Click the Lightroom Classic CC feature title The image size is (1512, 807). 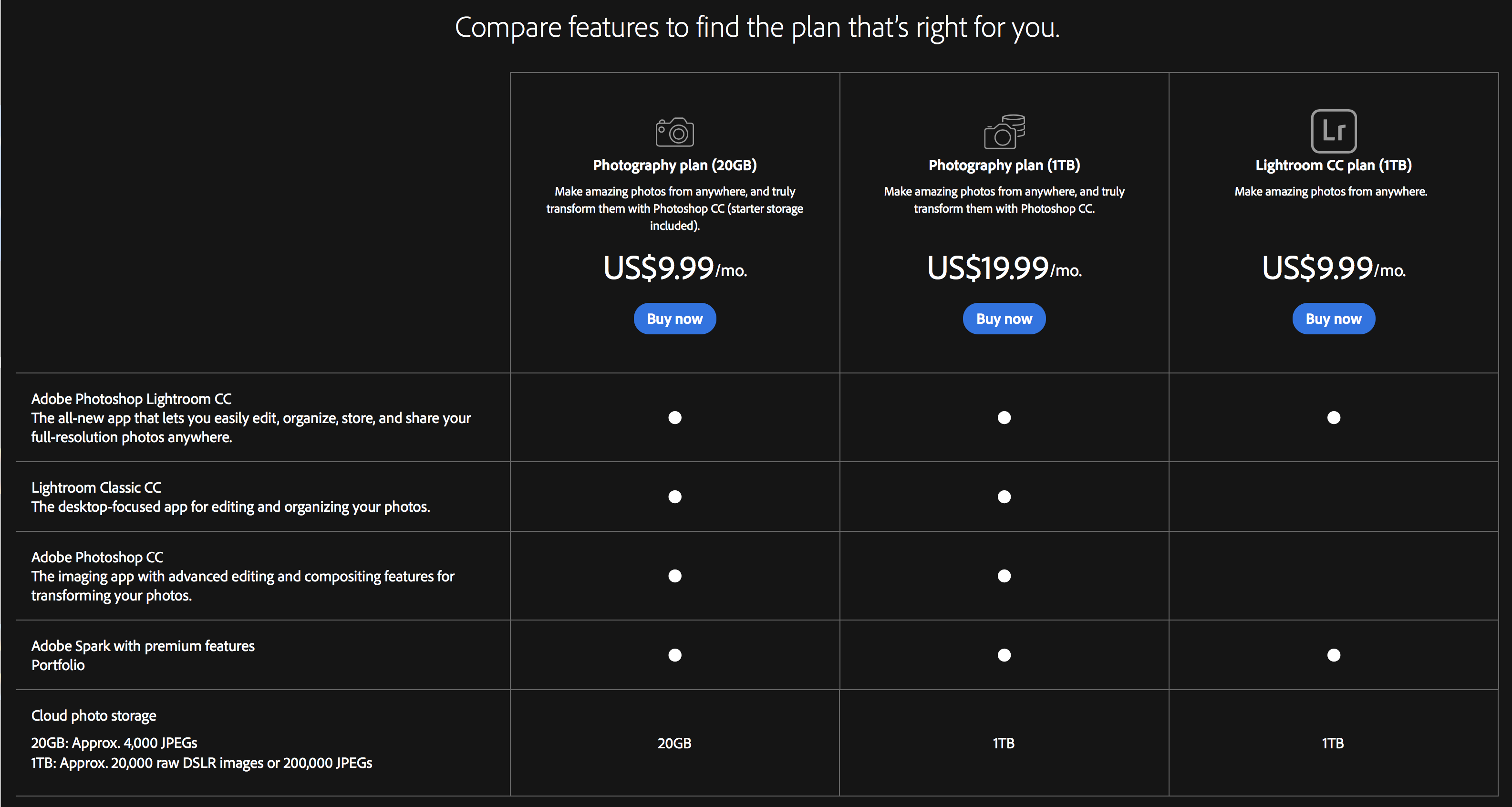pyautogui.click(x=96, y=488)
